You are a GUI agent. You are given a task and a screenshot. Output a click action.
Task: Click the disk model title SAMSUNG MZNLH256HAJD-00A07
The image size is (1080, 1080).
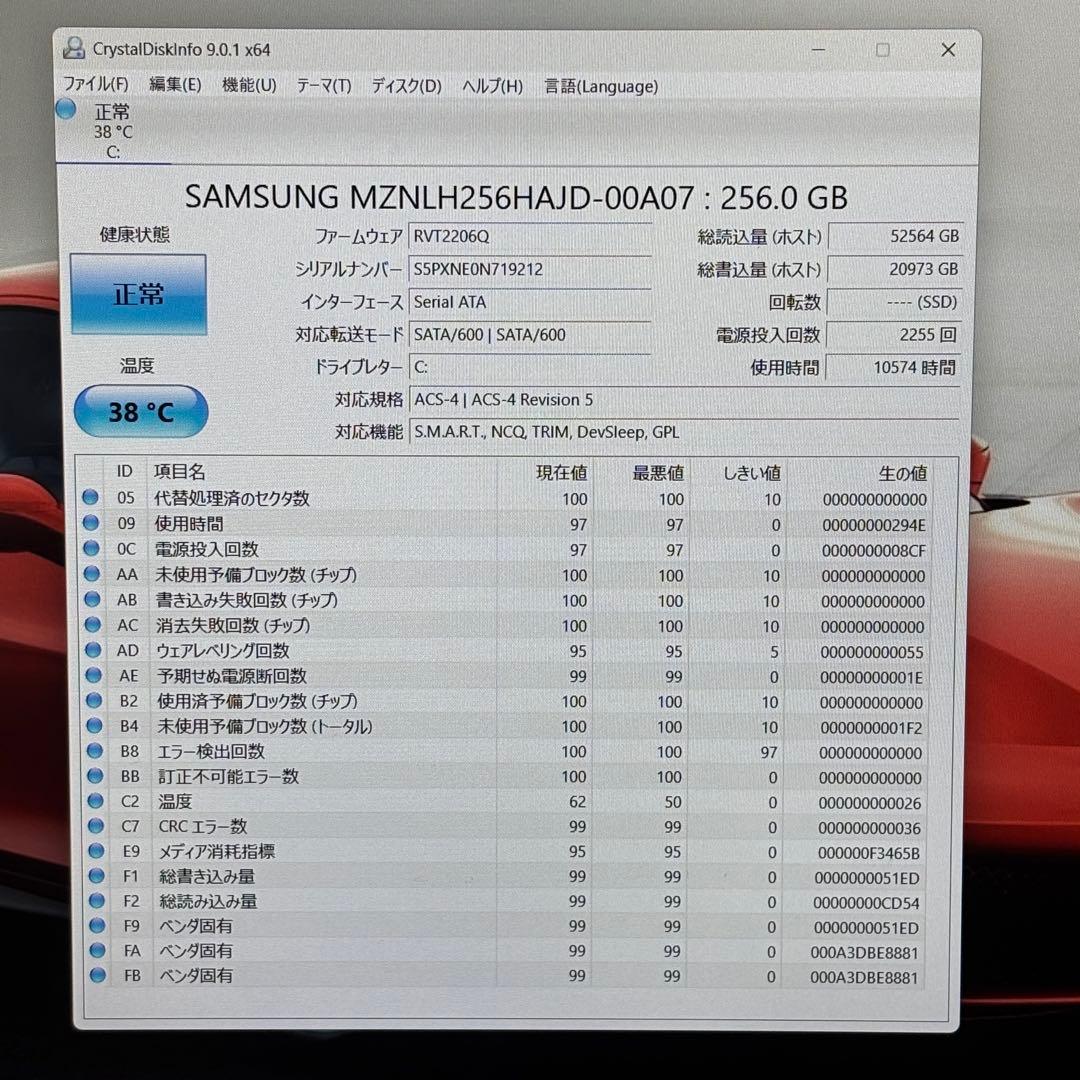[x=439, y=198]
